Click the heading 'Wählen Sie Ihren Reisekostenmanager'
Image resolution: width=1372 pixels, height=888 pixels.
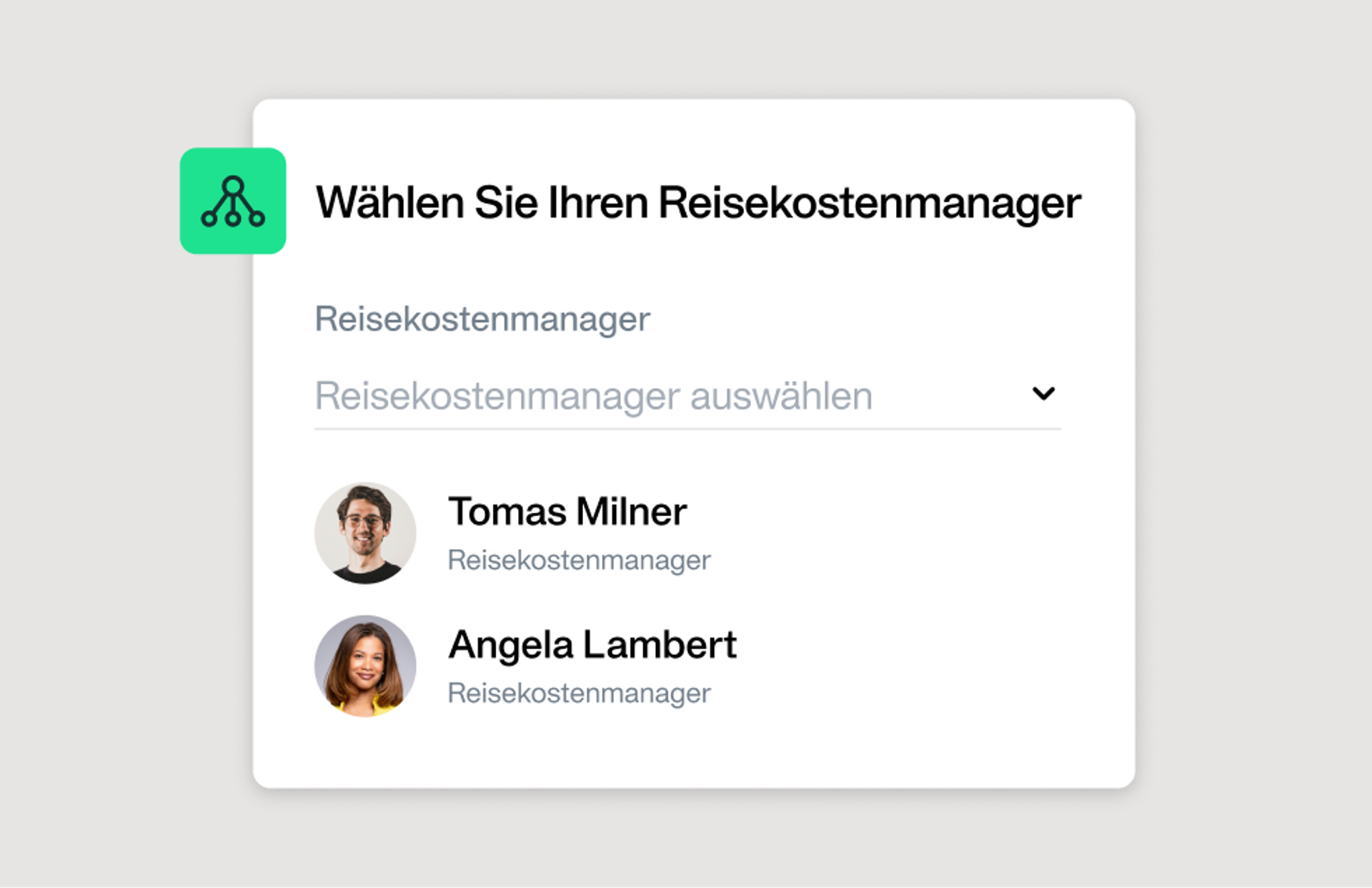pyautogui.click(x=698, y=203)
